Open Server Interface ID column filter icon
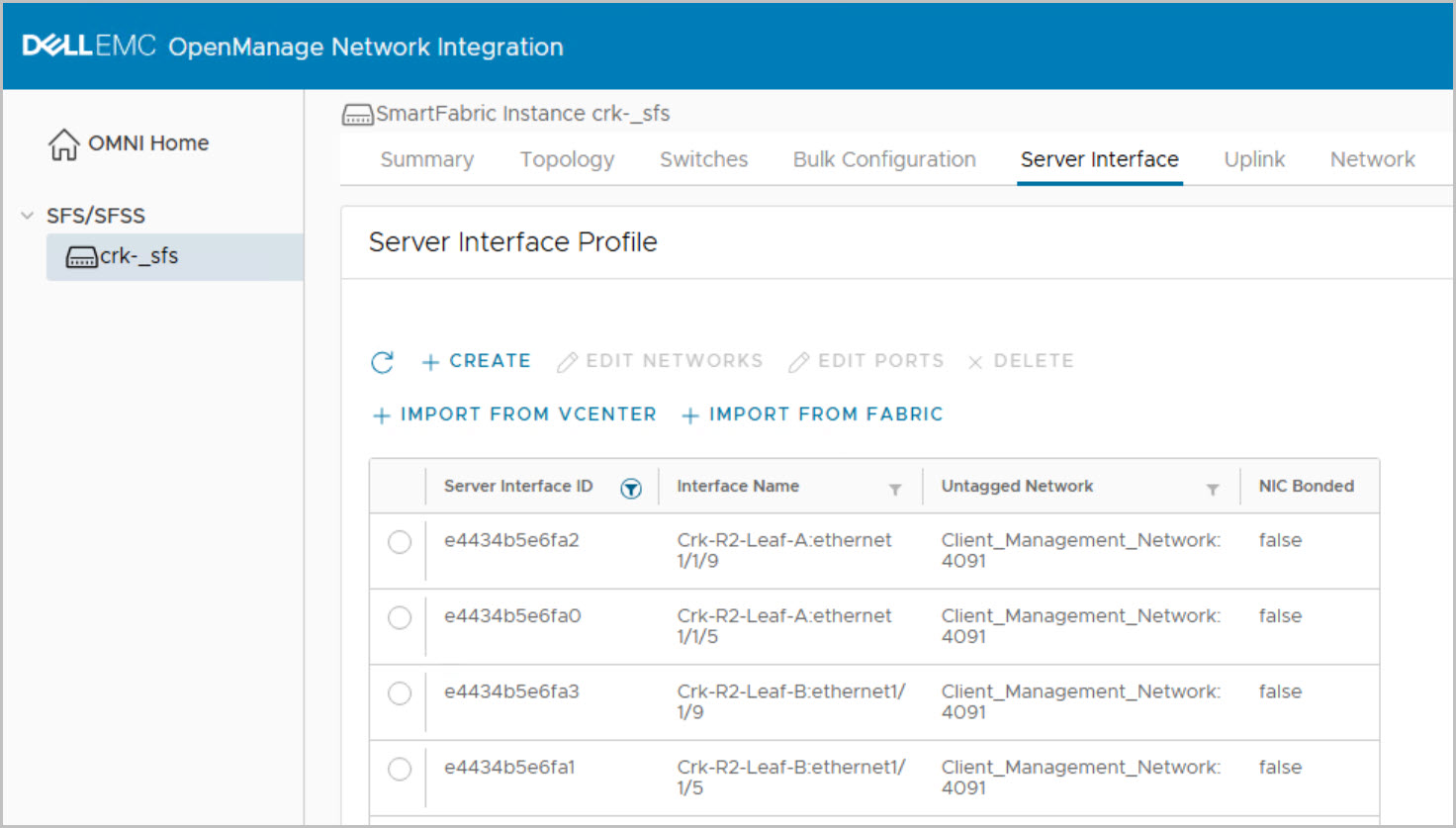The image size is (1456, 828). coord(630,488)
